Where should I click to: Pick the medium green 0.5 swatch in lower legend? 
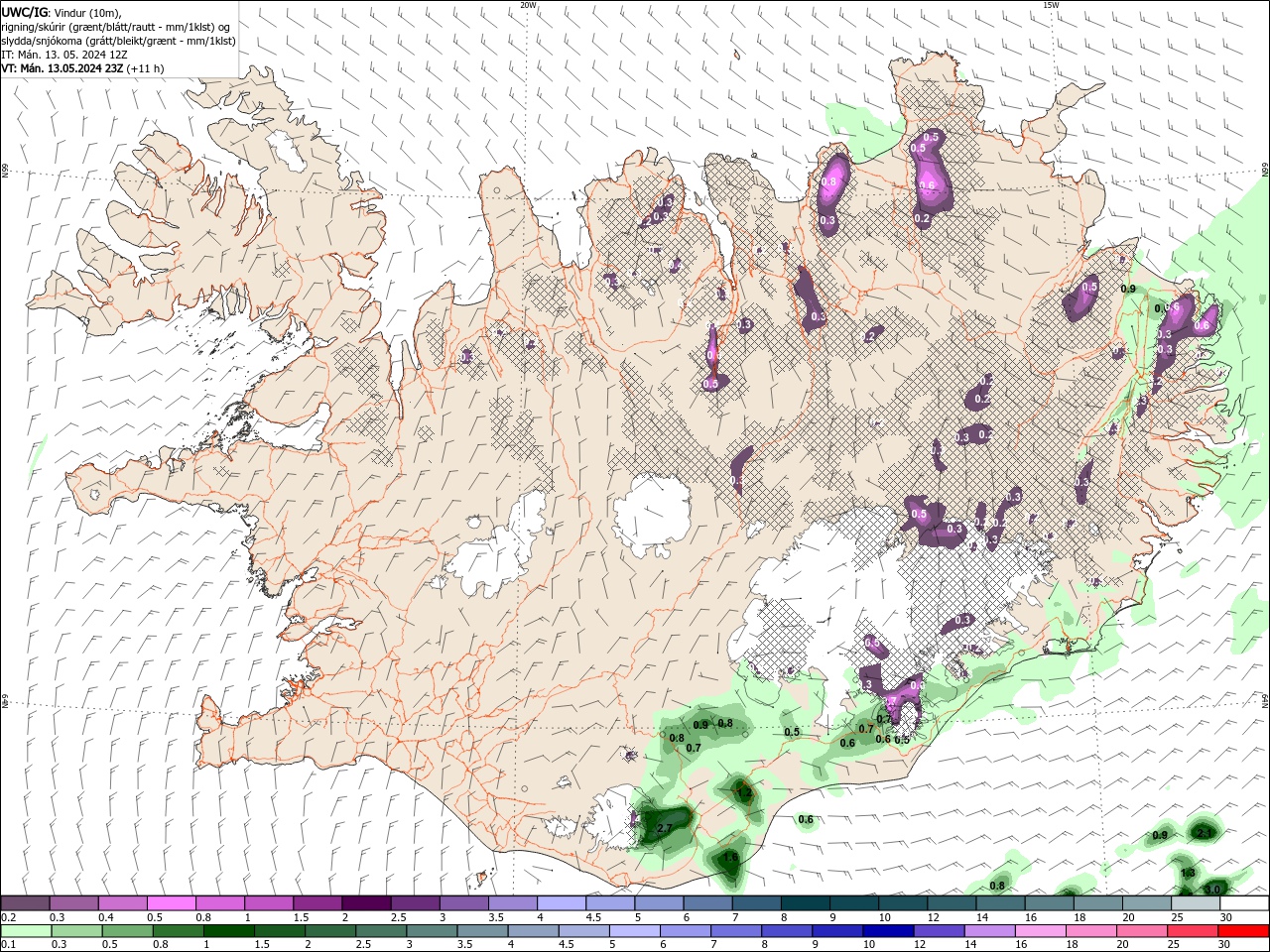127,931
